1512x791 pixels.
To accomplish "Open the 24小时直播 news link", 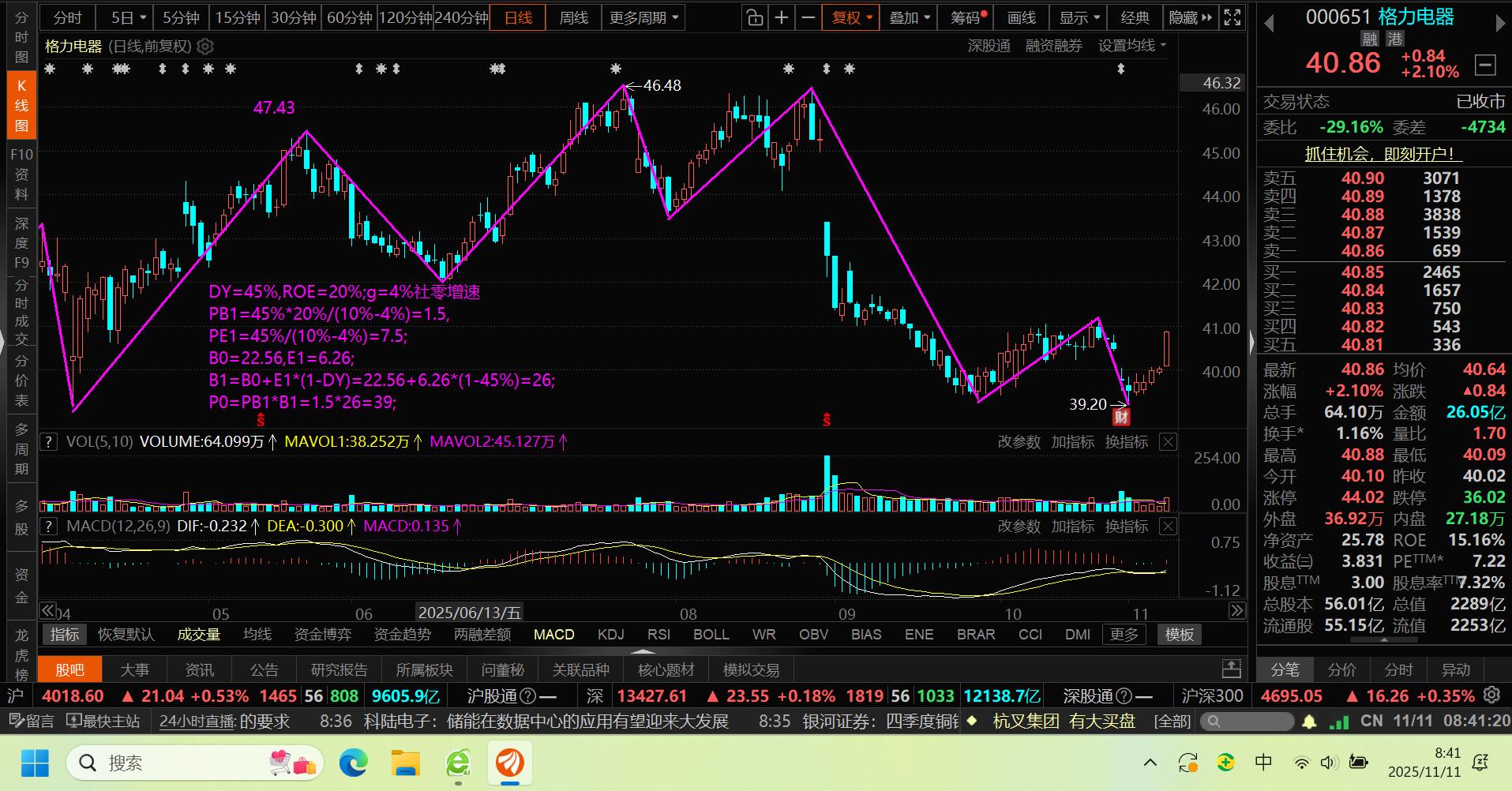I will (197, 722).
